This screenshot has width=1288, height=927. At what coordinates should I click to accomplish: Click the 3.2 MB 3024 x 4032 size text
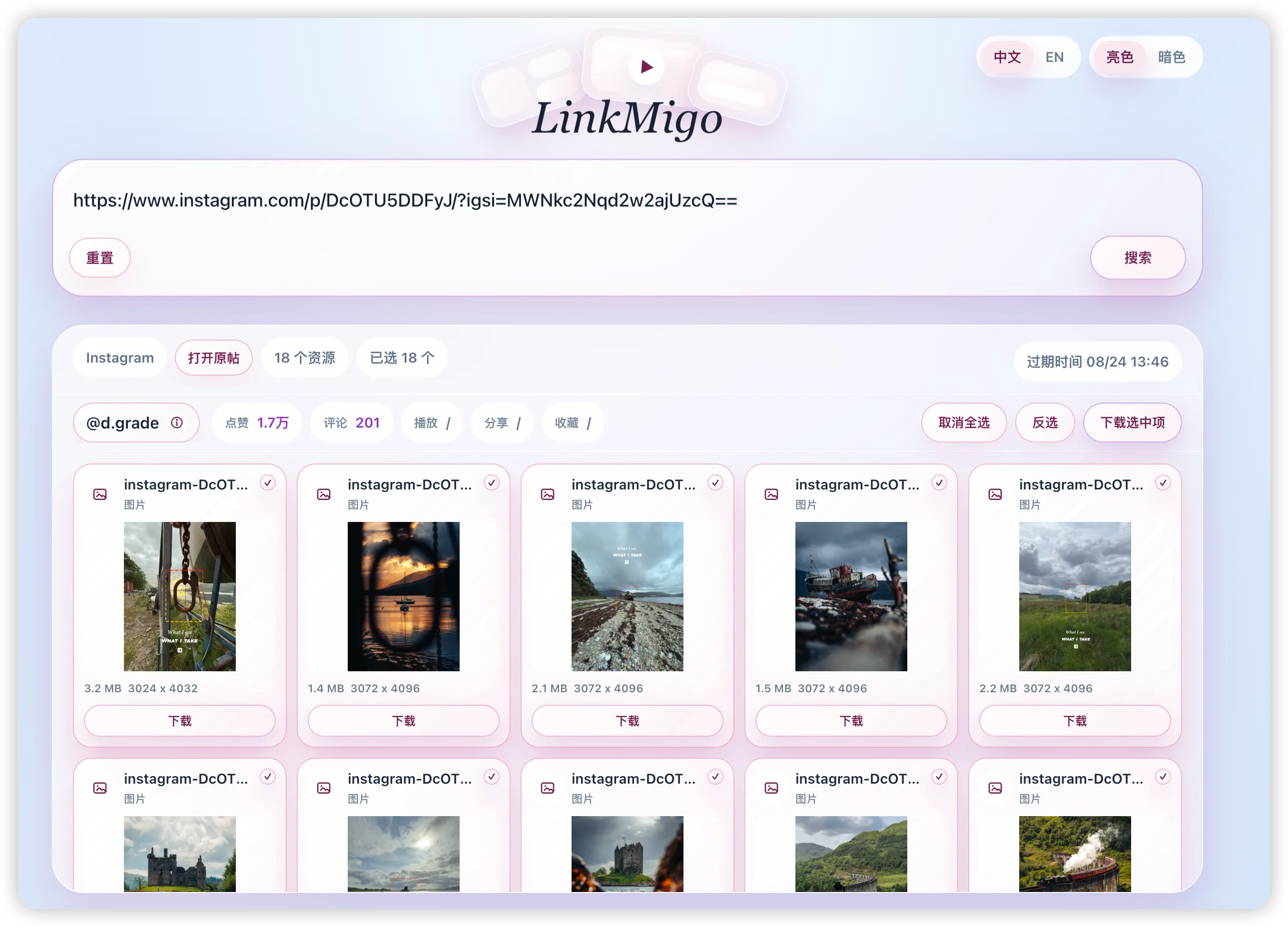pos(141,689)
